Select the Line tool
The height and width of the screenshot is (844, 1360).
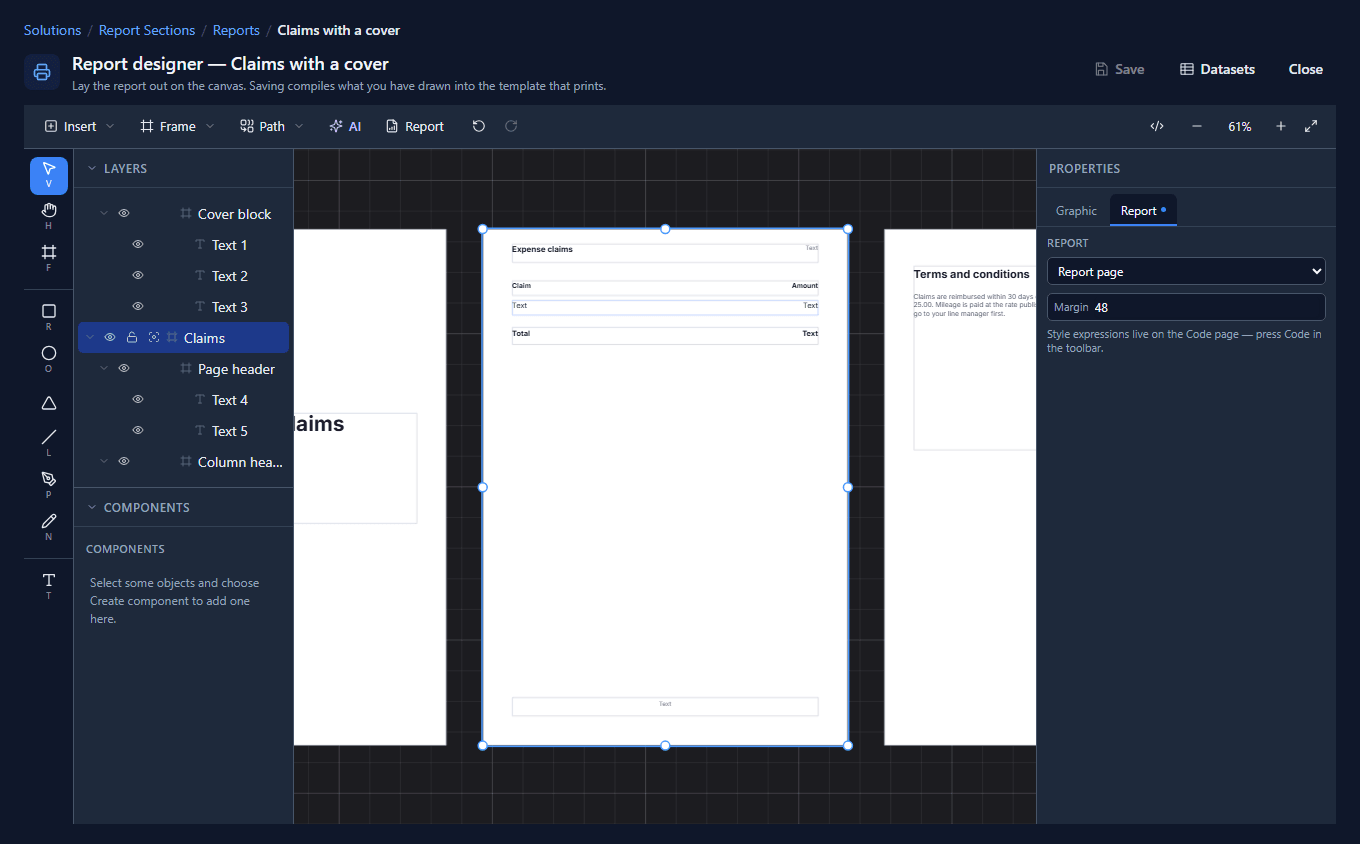point(49,443)
